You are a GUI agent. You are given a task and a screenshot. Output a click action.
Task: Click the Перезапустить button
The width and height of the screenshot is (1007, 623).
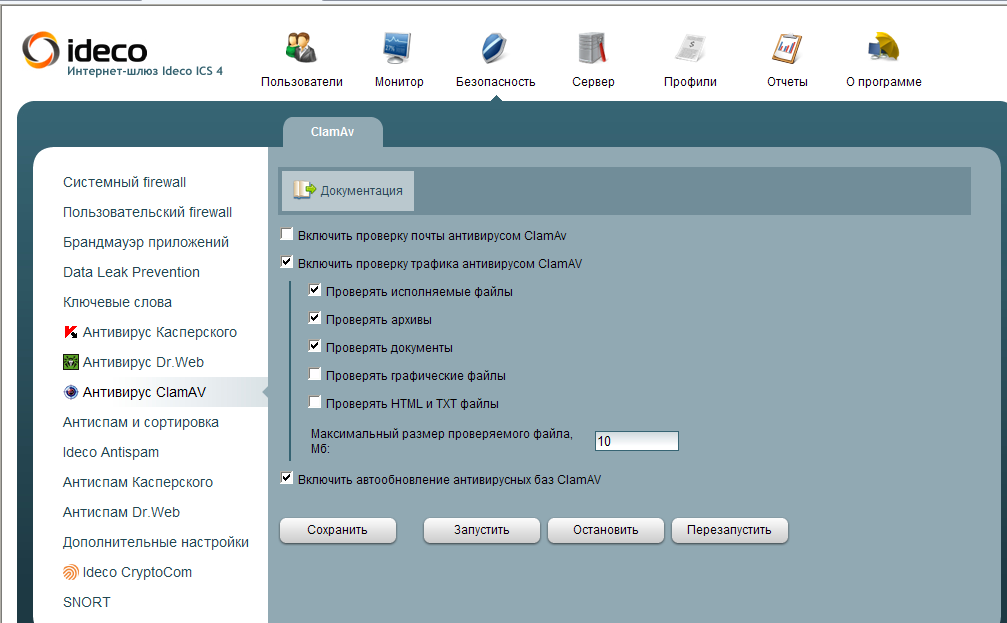(730, 531)
